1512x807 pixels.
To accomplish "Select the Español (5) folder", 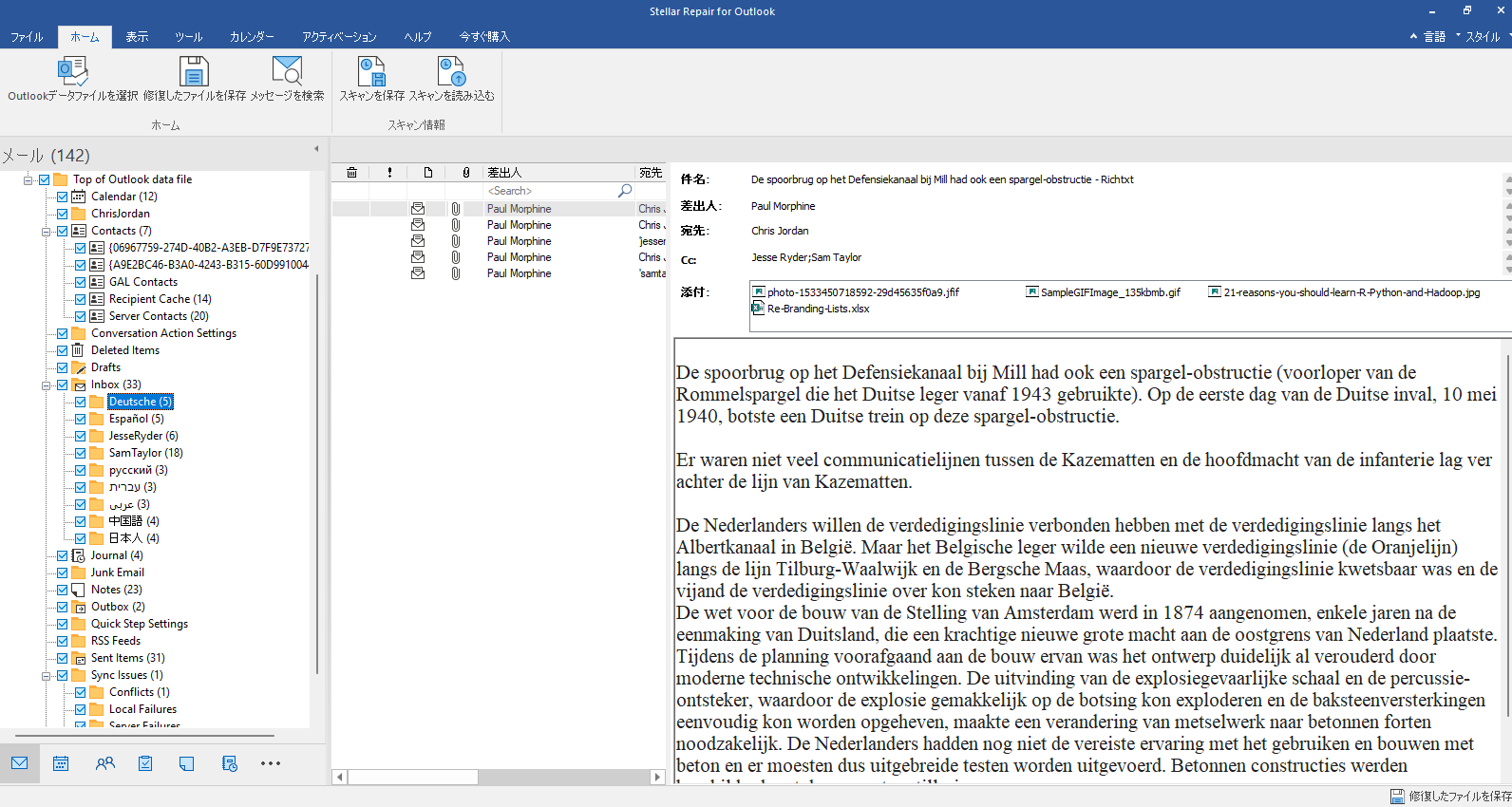I will coord(136,419).
